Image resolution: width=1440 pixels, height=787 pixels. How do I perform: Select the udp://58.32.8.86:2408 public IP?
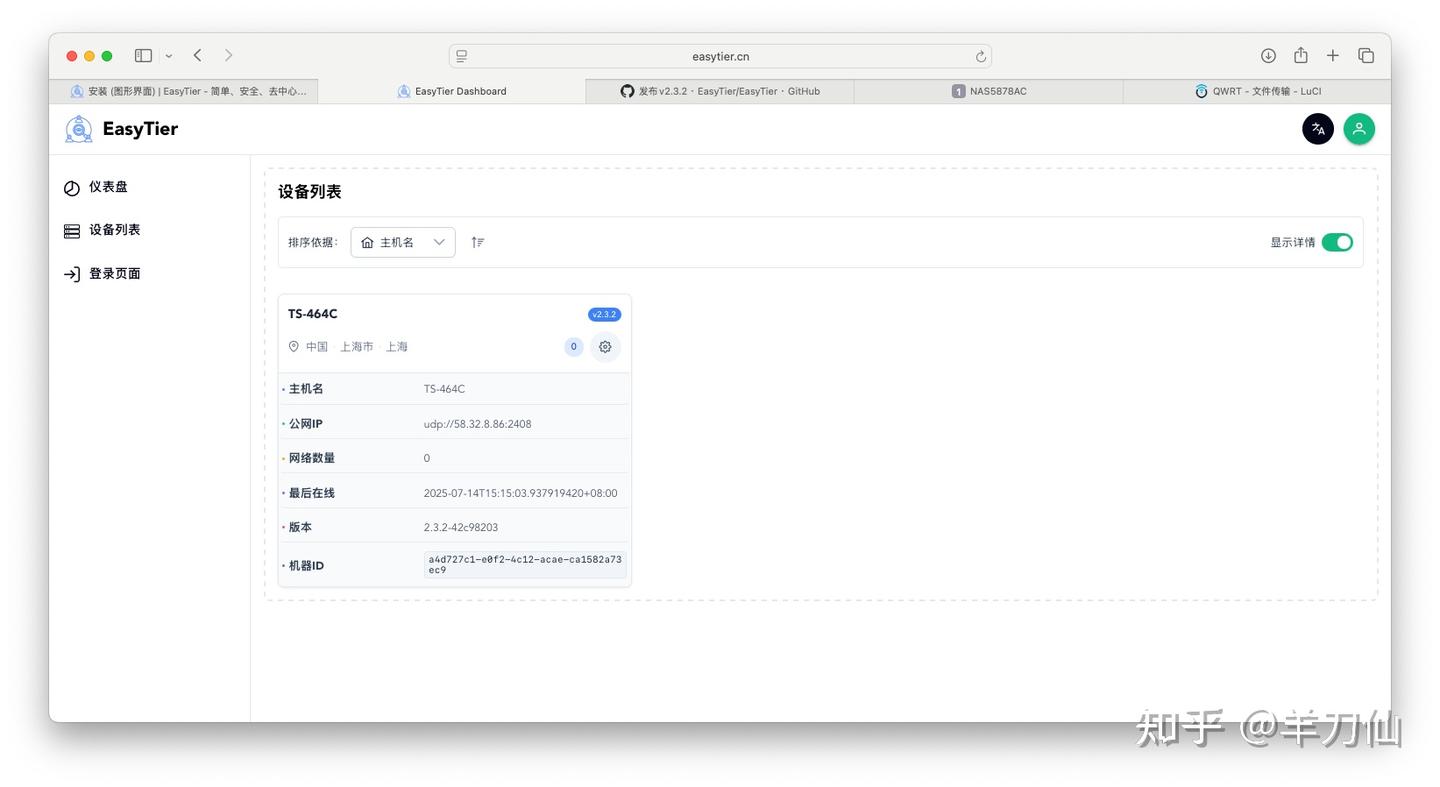[478, 424]
